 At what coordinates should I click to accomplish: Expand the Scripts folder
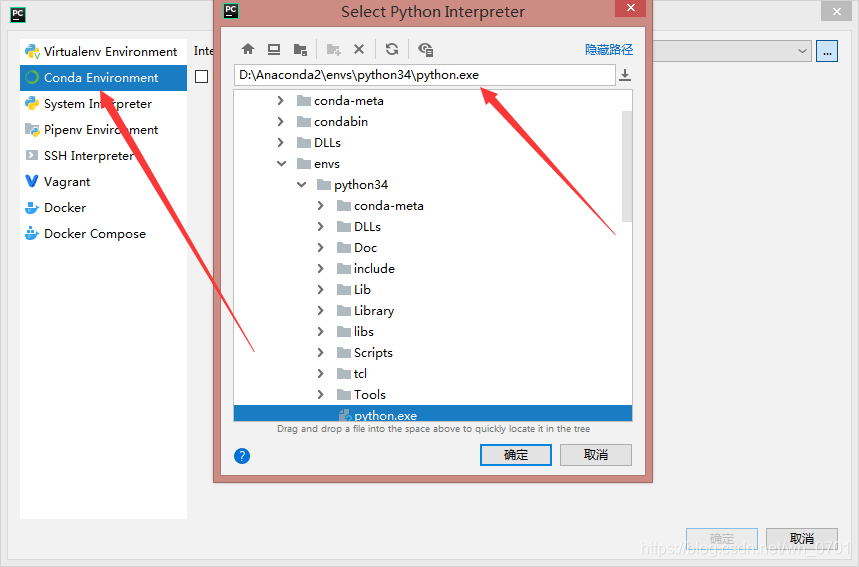(x=320, y=353)
